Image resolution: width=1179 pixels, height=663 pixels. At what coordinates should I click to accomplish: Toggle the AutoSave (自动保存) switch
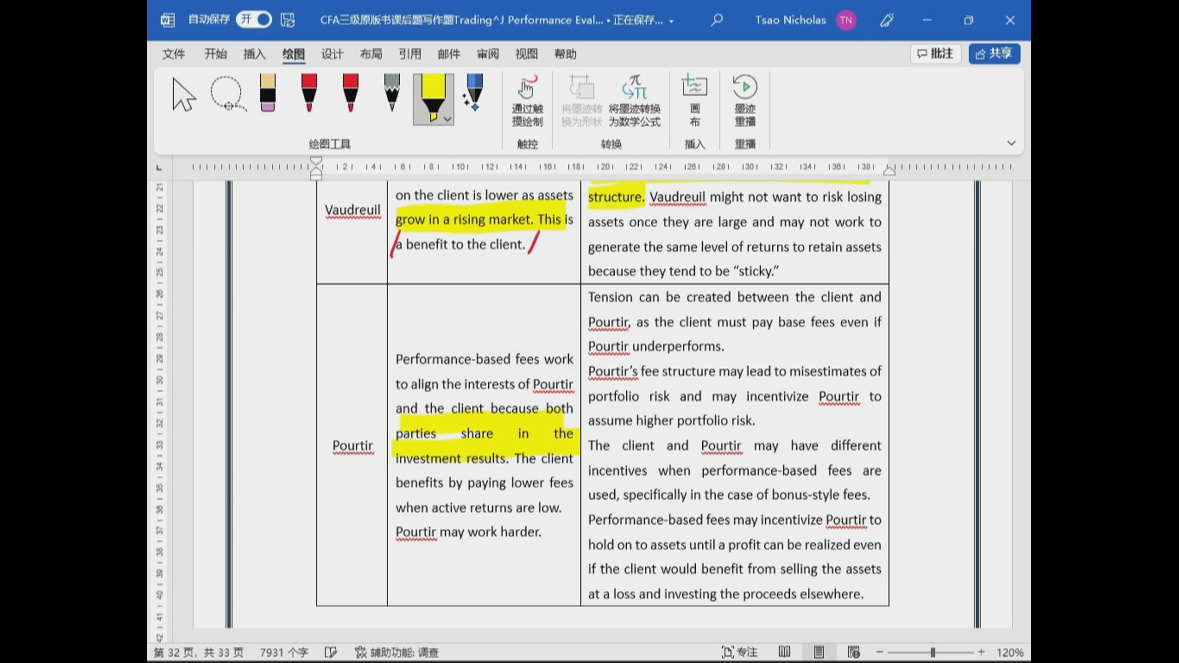tap(254, 20)
